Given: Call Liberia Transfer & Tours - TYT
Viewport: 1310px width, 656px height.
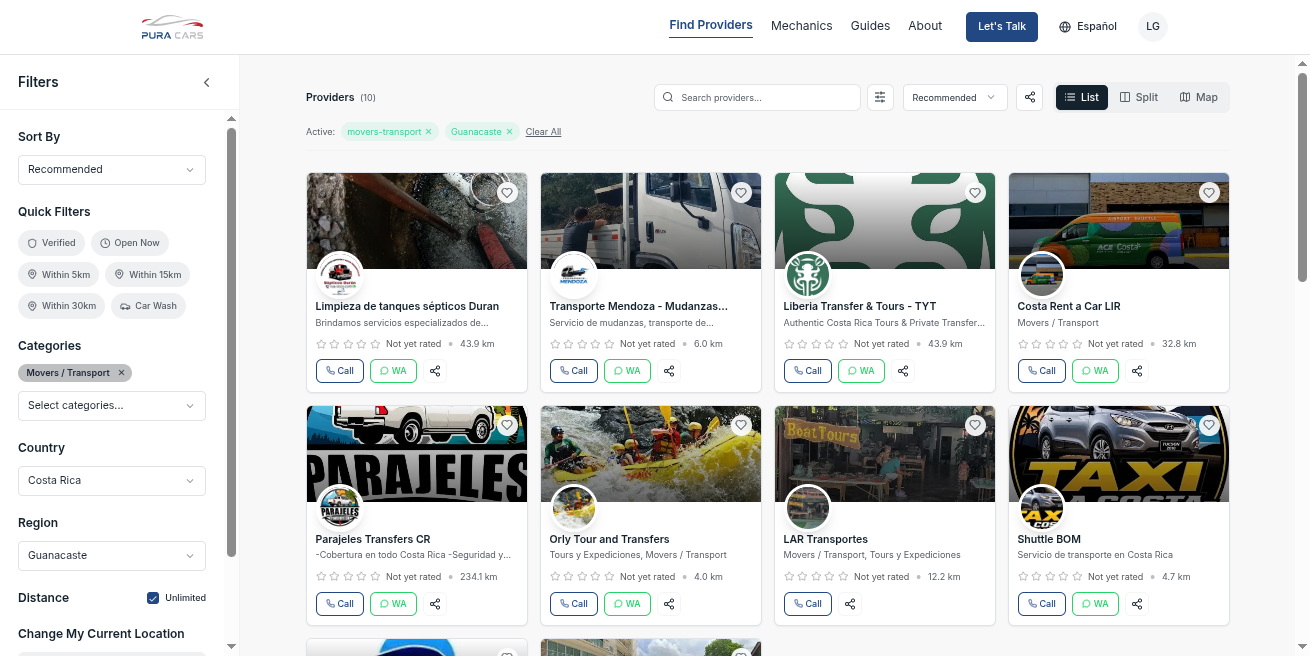Looking at the screenshot, I should coord(808,371).
